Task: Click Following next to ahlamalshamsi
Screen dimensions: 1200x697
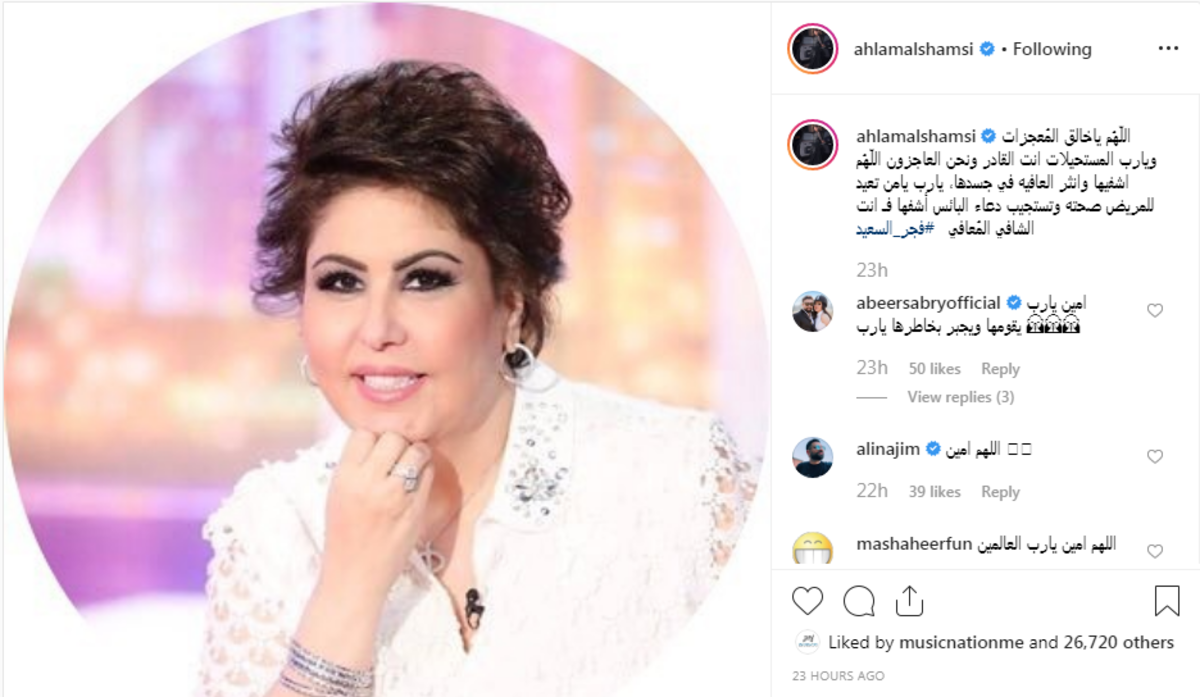Action: click(1052, 48)
